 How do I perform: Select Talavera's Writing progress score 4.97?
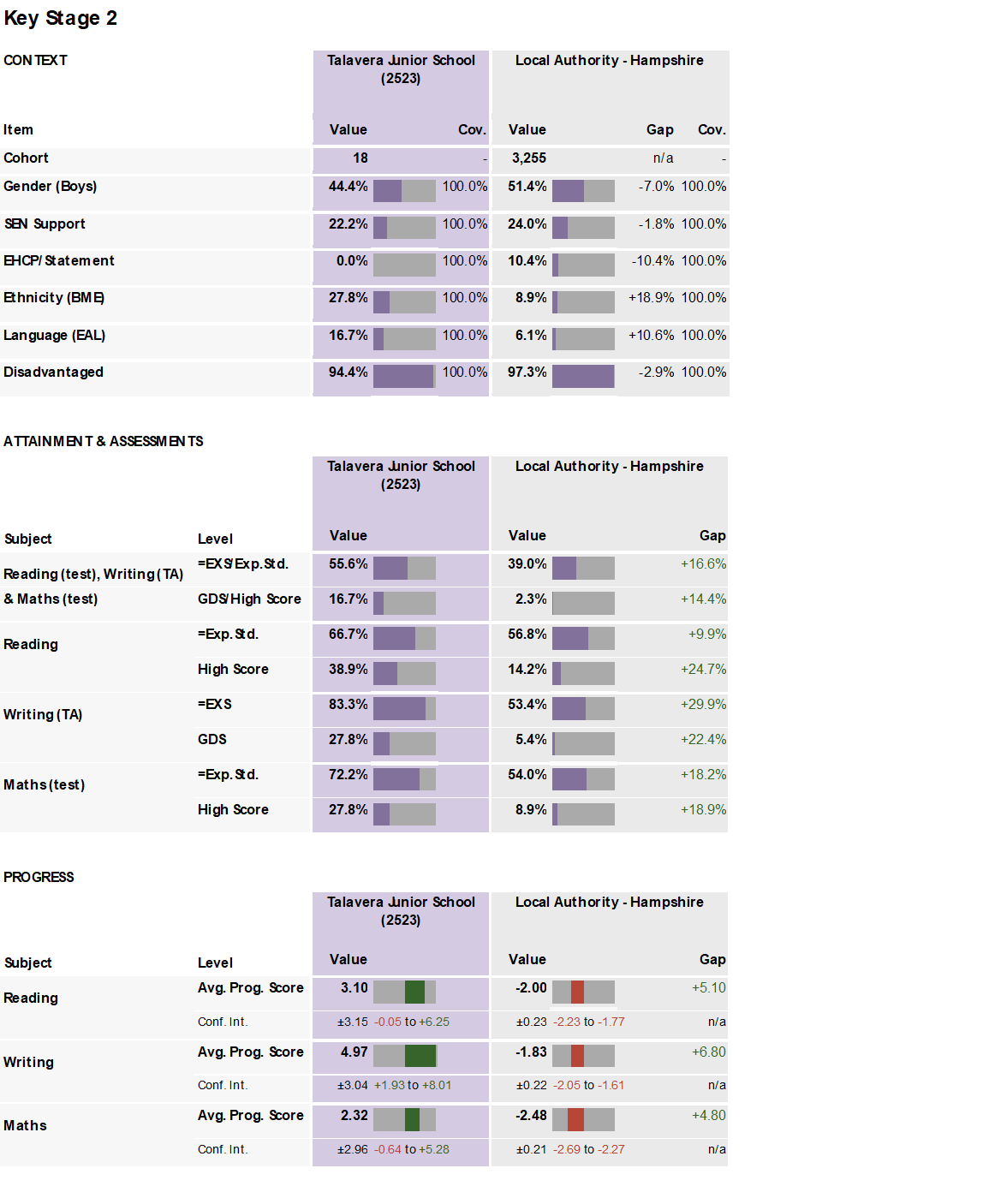(x=354, y=1052)
